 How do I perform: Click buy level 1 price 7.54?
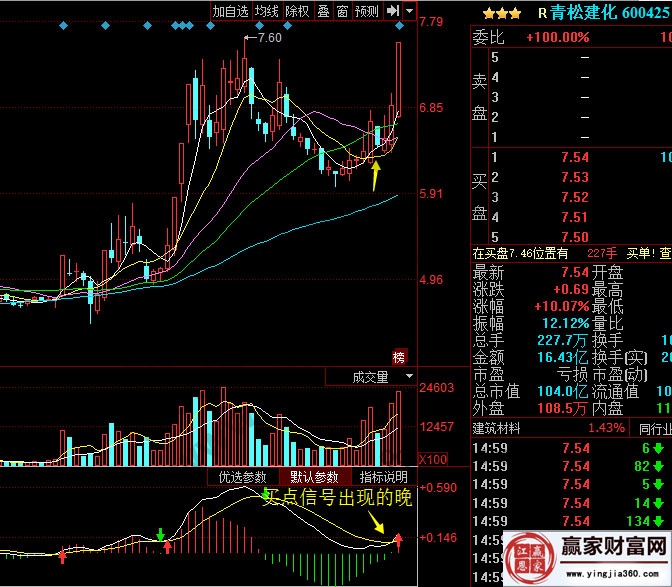click(x=575, y=157)
